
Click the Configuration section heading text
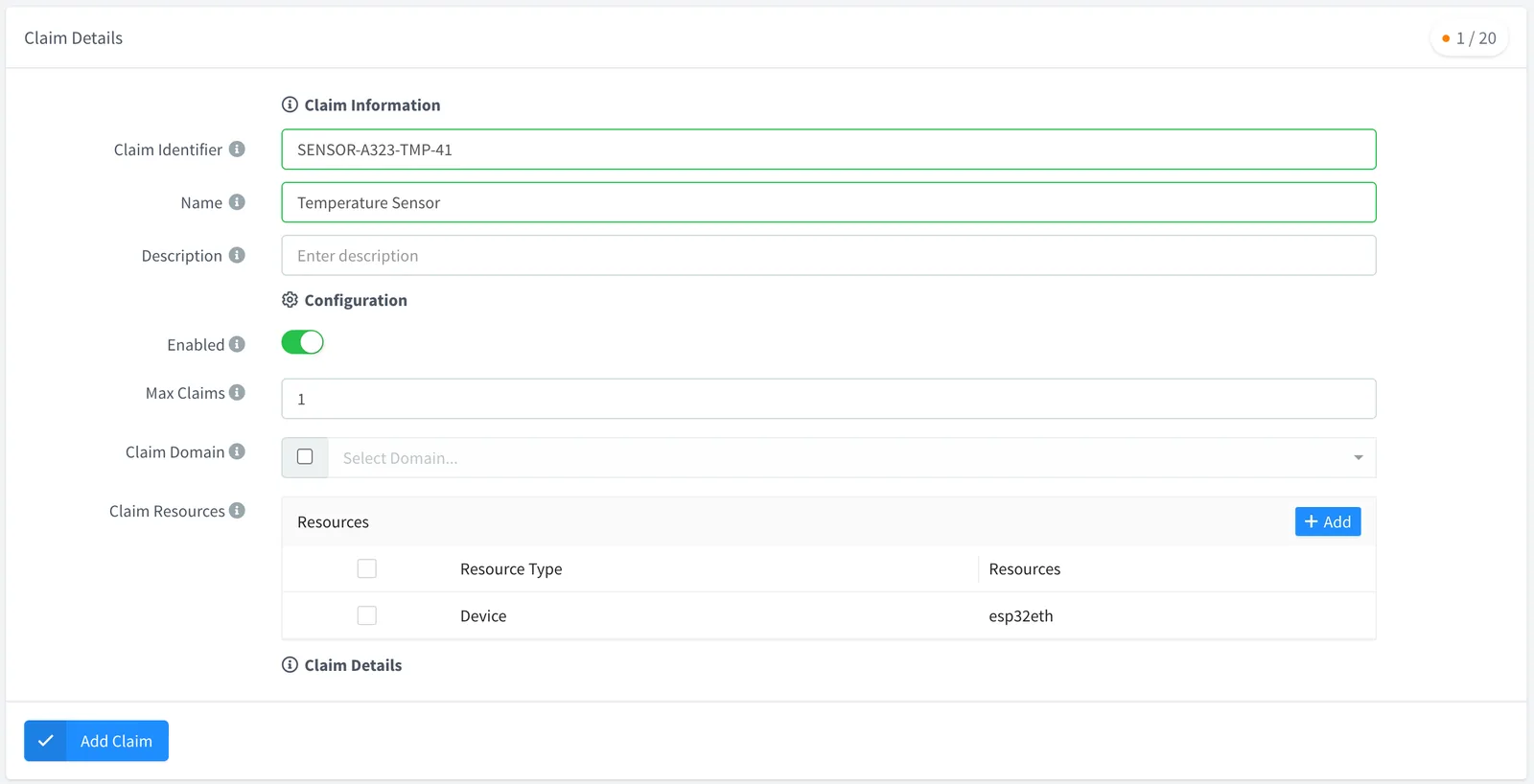(x=356, y=301)
